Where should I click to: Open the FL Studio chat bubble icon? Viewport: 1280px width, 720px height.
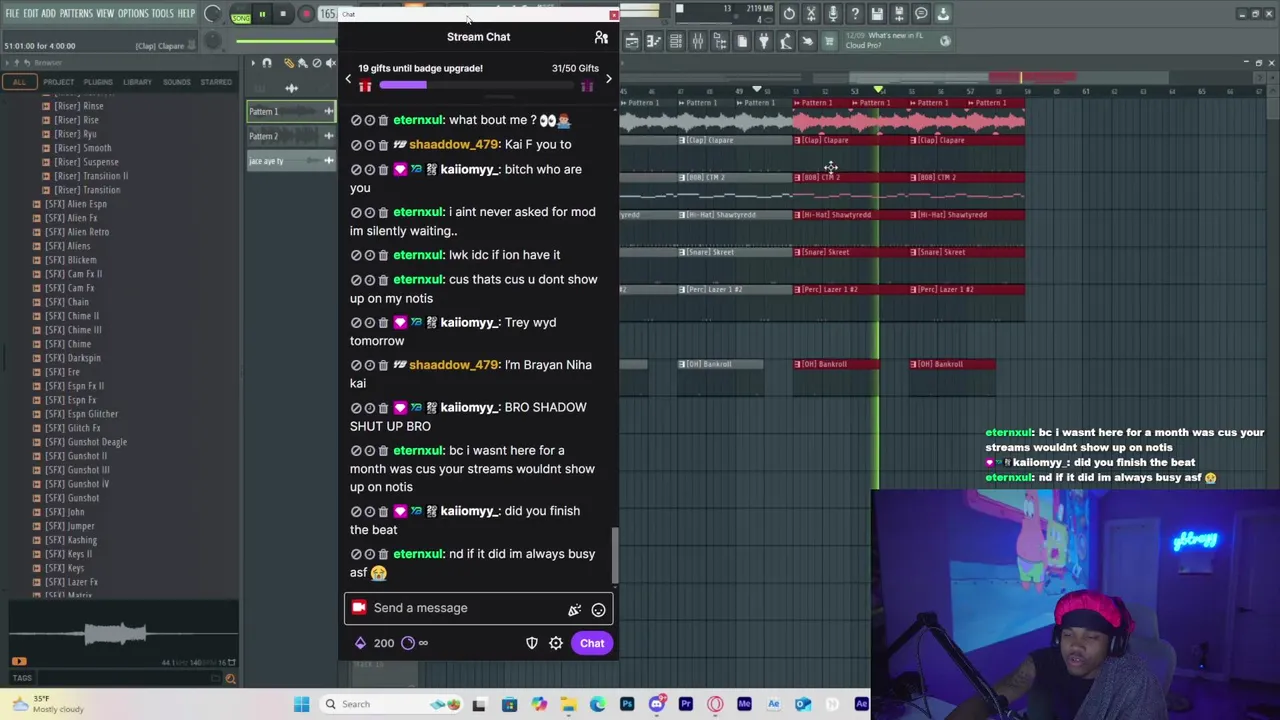pyautogui.click(x=921, y=14)
